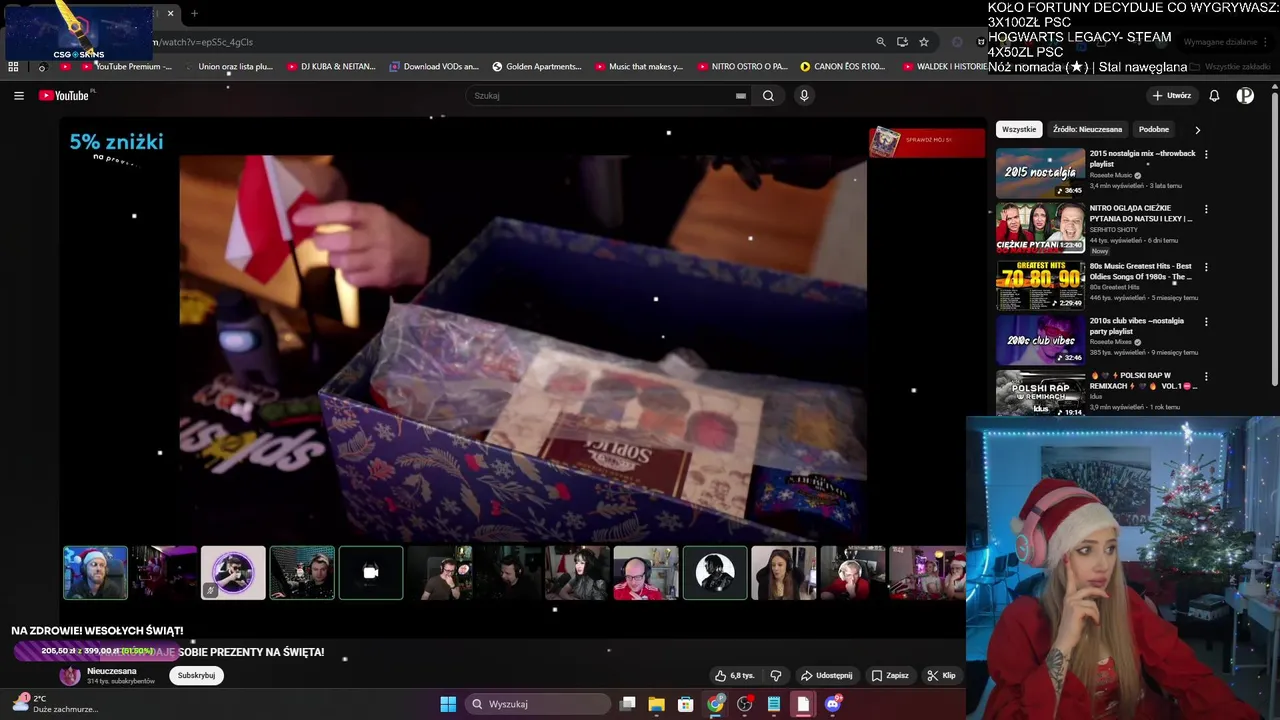Open the browser zoom magnifier icon in the address bar
This screenshot has width=1280, height=720.
pyautogui.click(x=881, y=42)
